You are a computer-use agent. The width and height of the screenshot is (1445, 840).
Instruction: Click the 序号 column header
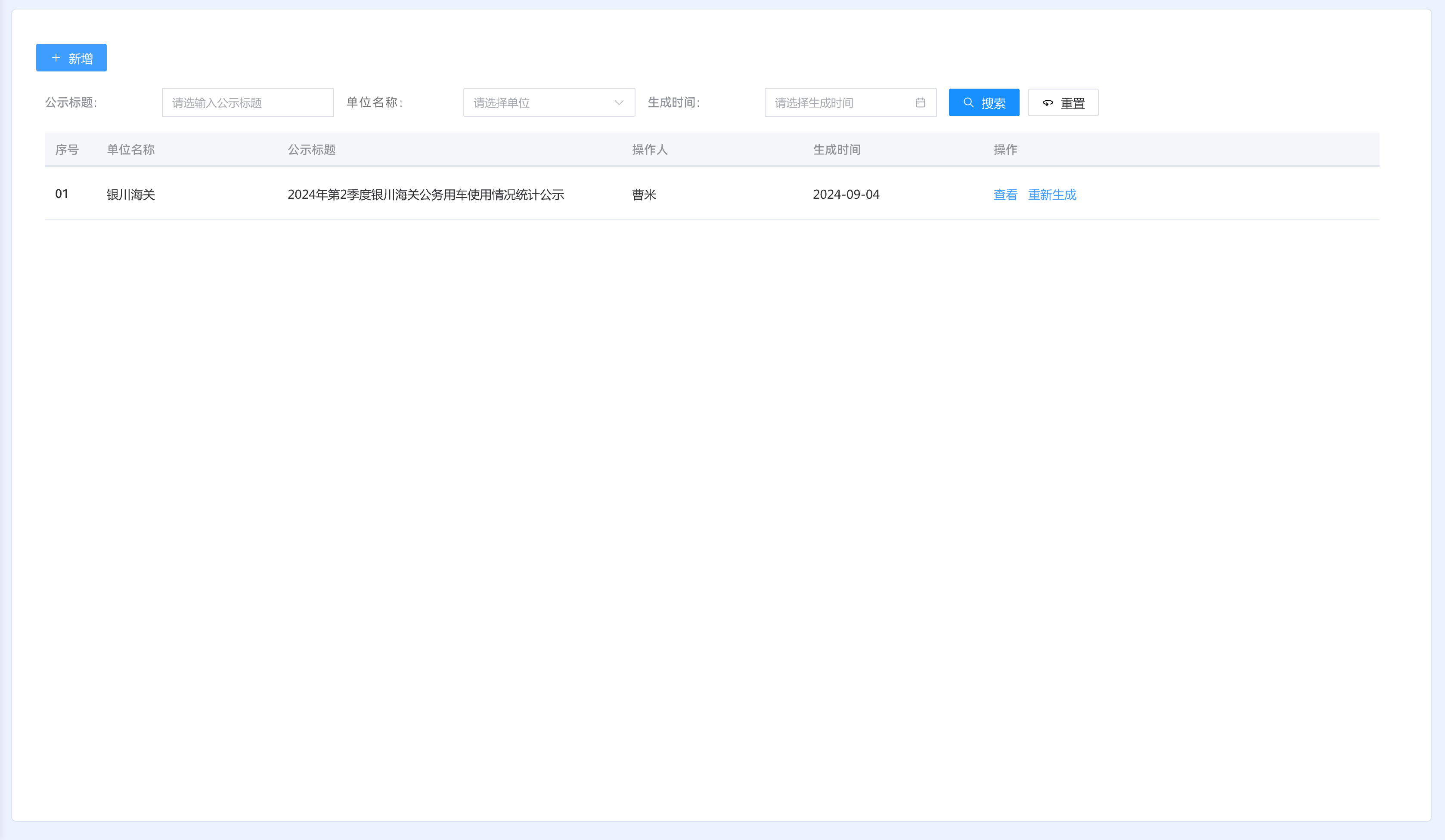[x=66, y=150]
